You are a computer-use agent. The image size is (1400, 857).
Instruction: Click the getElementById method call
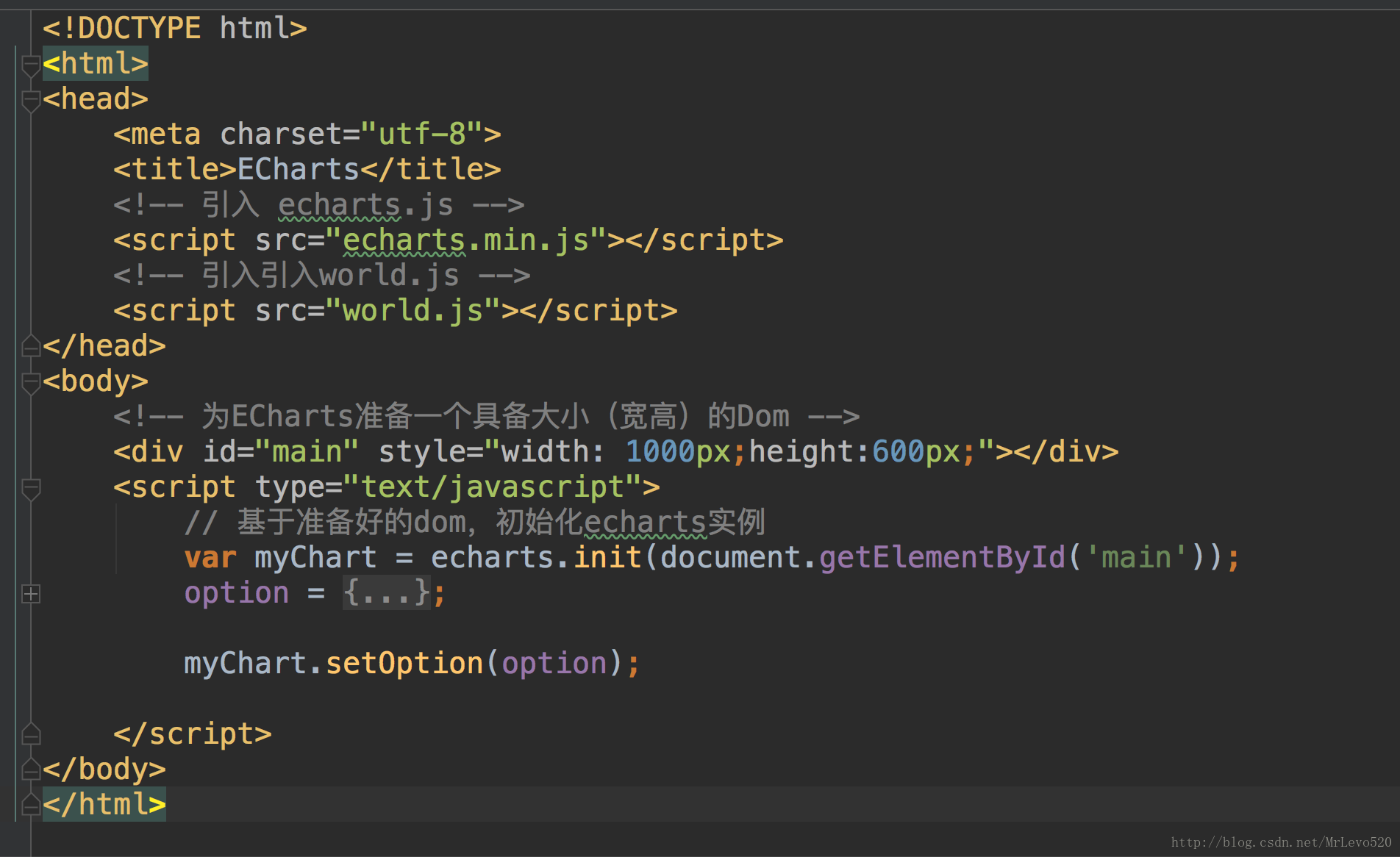coord(942,557)
